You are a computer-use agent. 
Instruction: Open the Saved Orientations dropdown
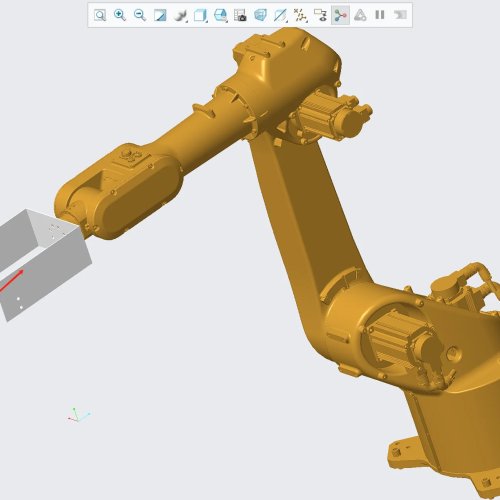[220, 15]
